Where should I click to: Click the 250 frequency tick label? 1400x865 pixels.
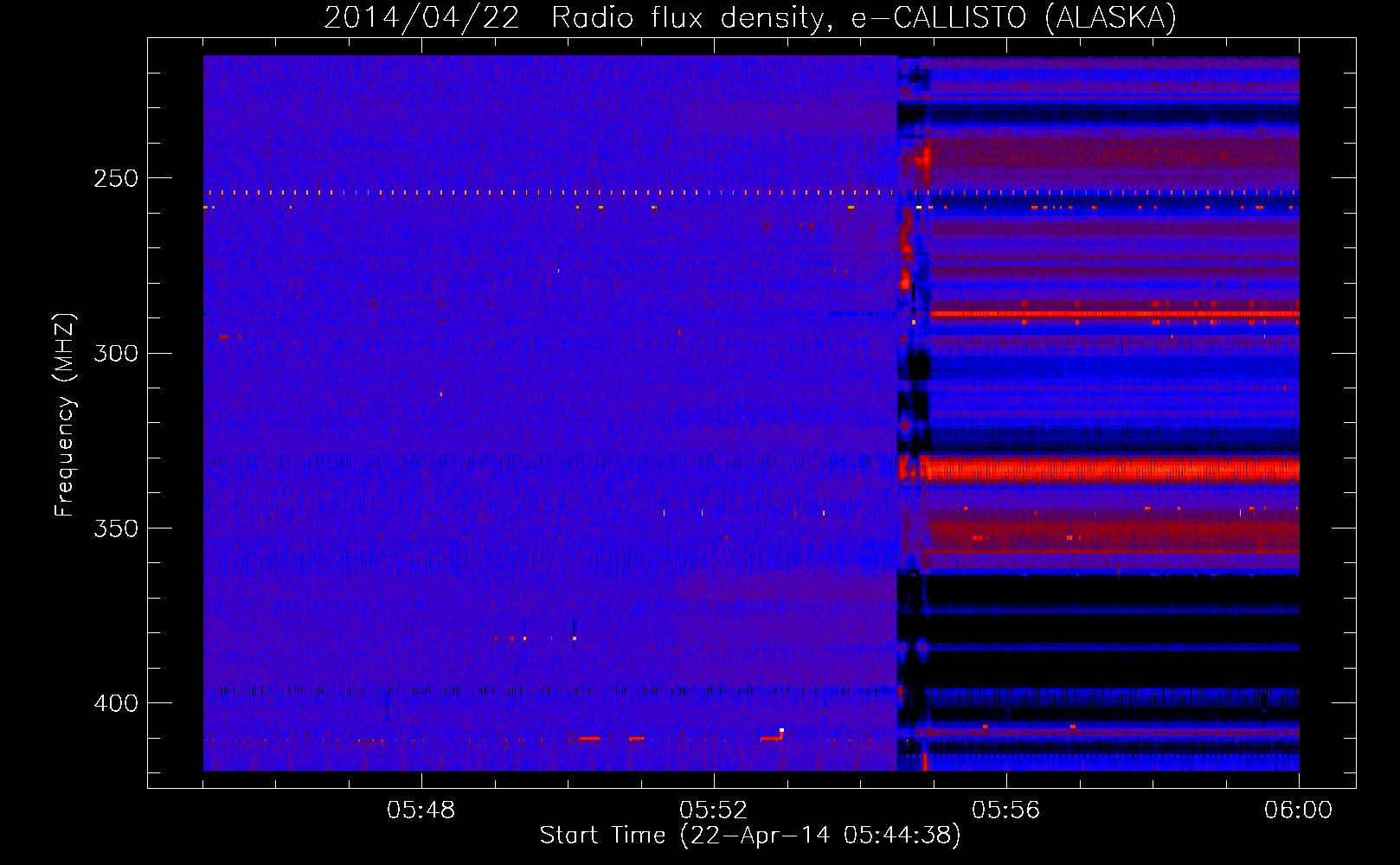tap(116, 178)
